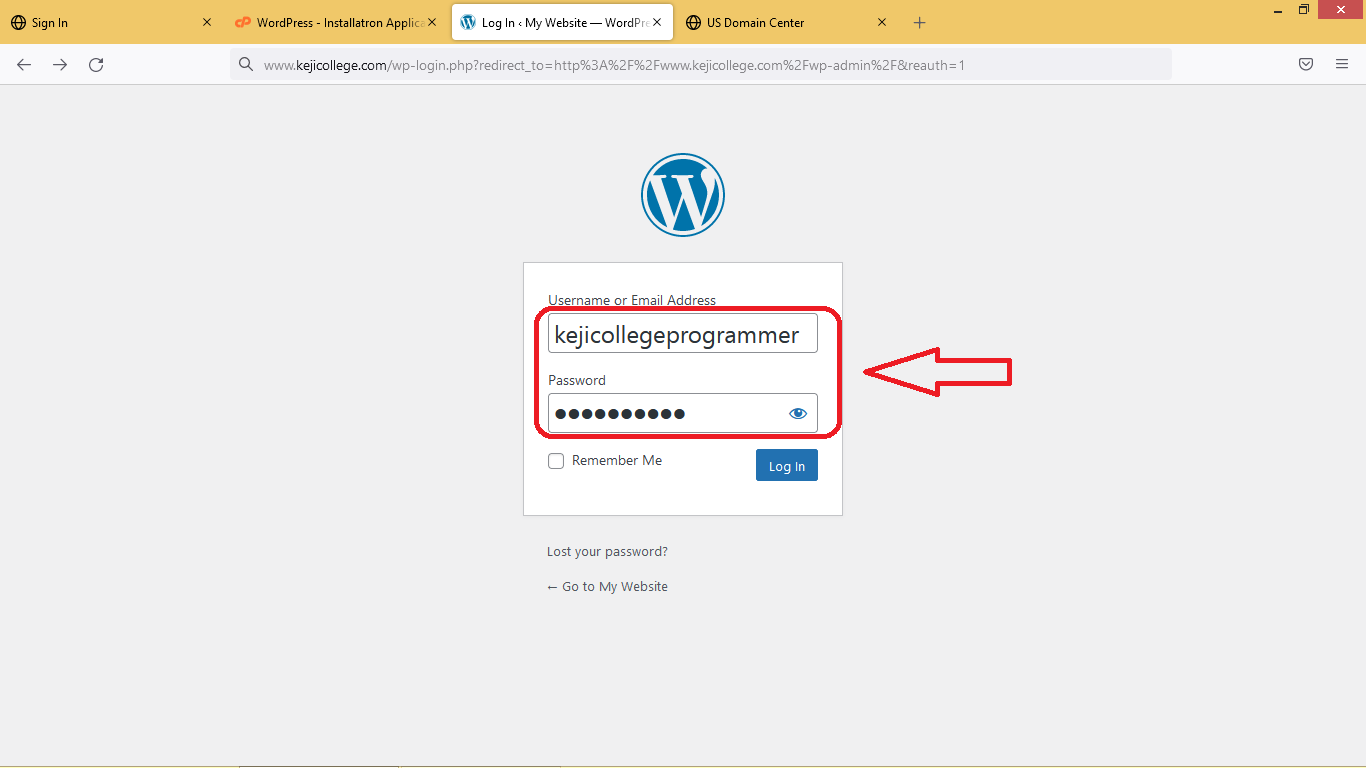Go forward to the next page

60,65
